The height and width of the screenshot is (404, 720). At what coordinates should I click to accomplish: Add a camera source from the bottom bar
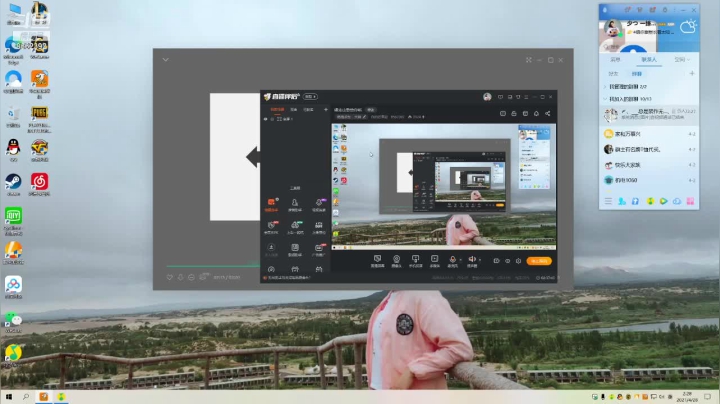396,261
